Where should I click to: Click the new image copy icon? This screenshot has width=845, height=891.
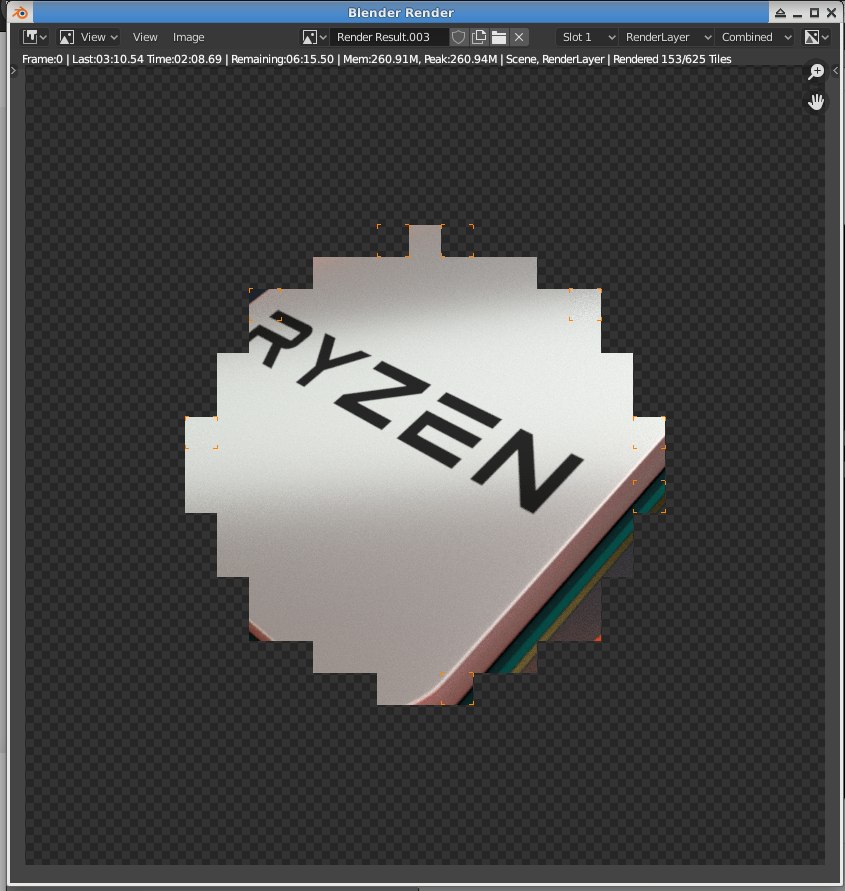[479, 38]
